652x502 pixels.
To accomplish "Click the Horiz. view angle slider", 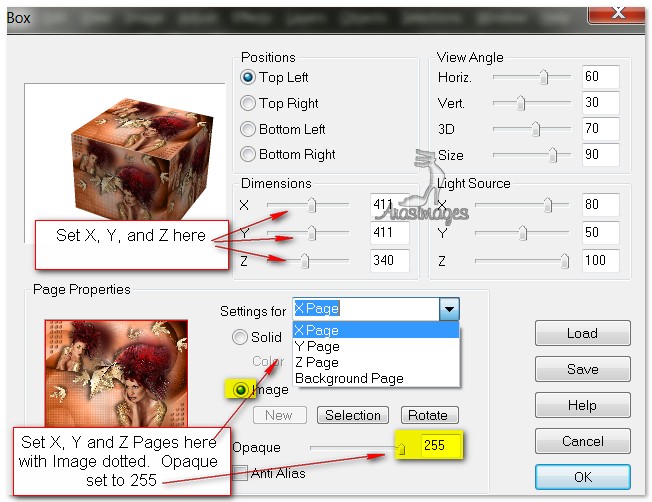I will [x=544, y=76].
